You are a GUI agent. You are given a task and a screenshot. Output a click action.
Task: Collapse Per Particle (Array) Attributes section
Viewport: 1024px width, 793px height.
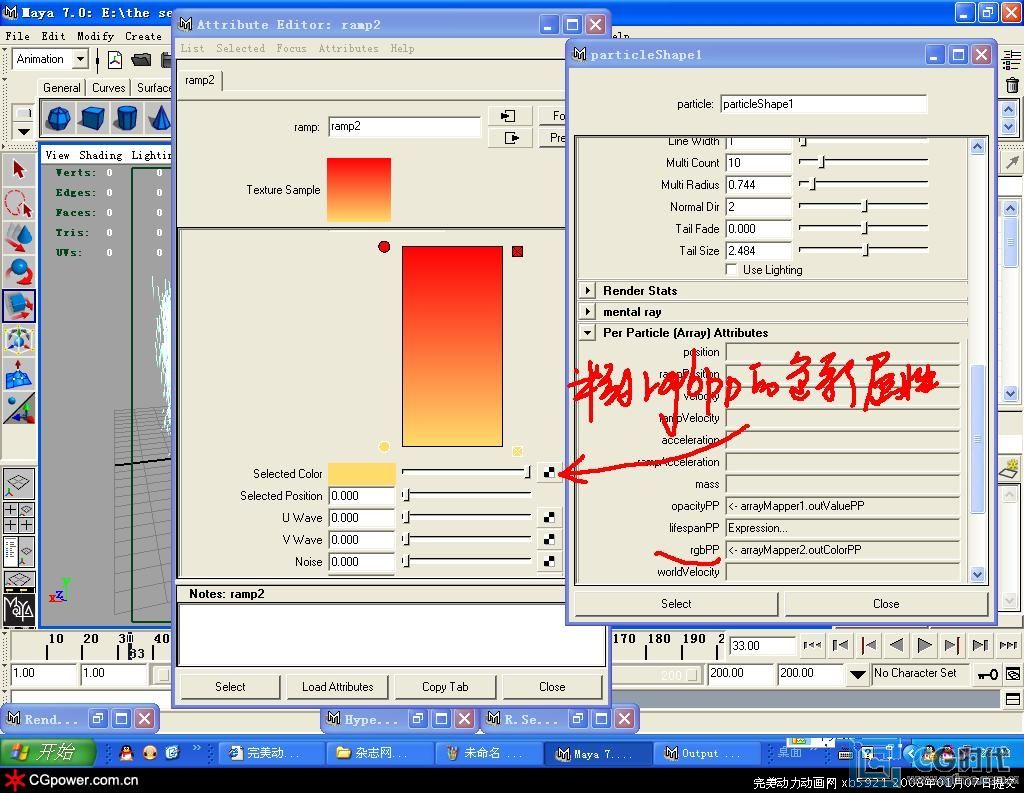588,332
